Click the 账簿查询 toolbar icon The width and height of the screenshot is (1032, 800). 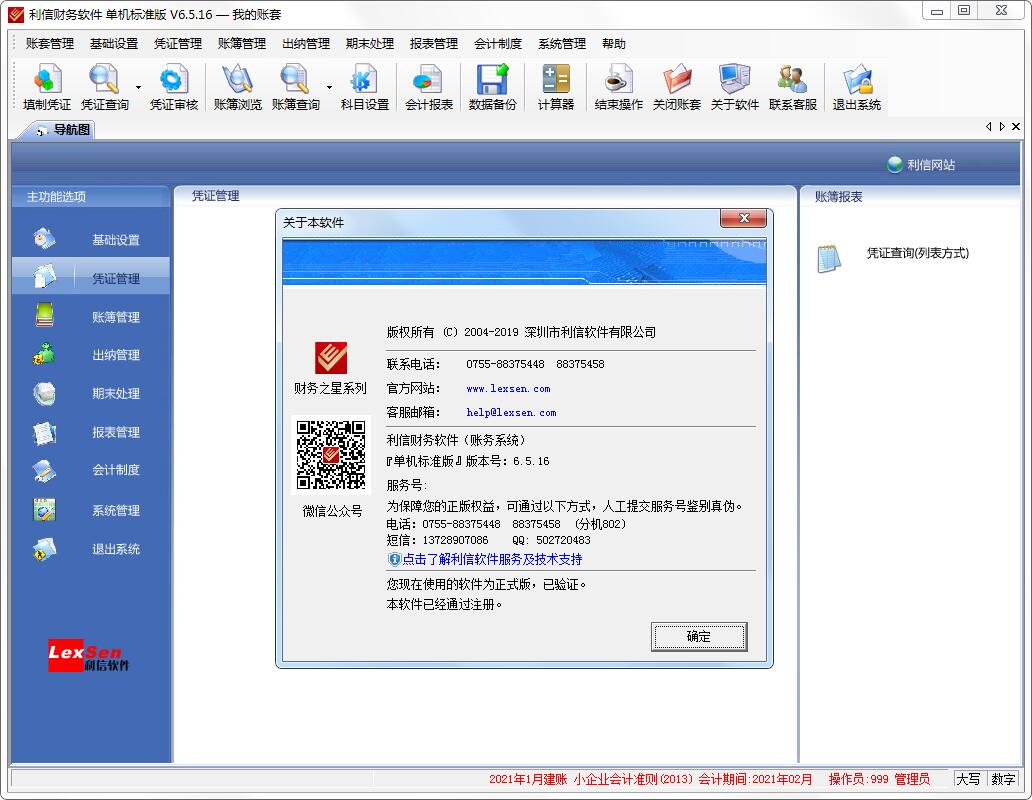pyautogui.click(x=296, y=88)
